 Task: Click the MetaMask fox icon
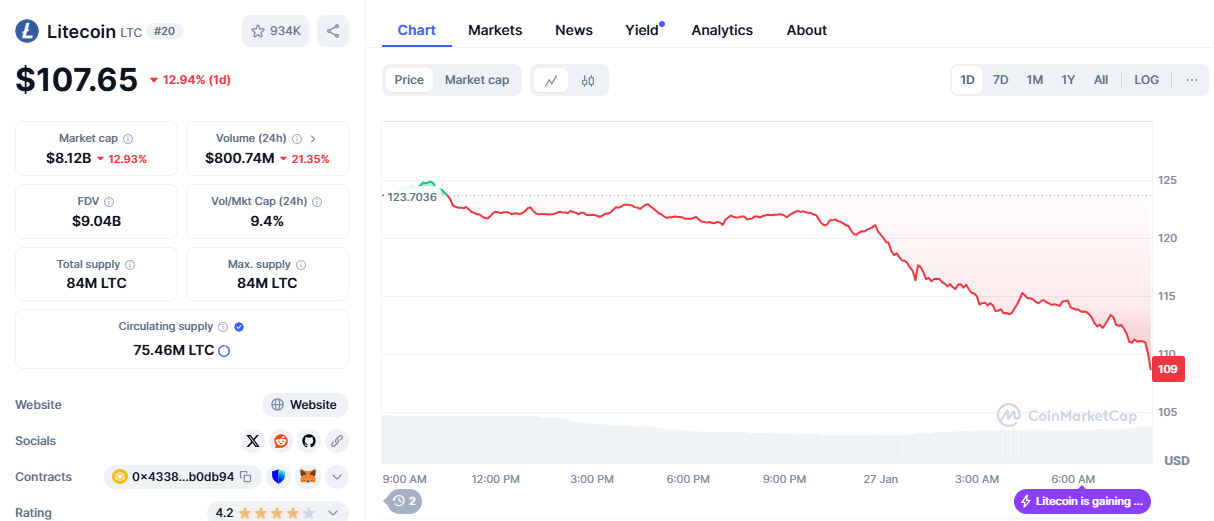tap(310, 477)
